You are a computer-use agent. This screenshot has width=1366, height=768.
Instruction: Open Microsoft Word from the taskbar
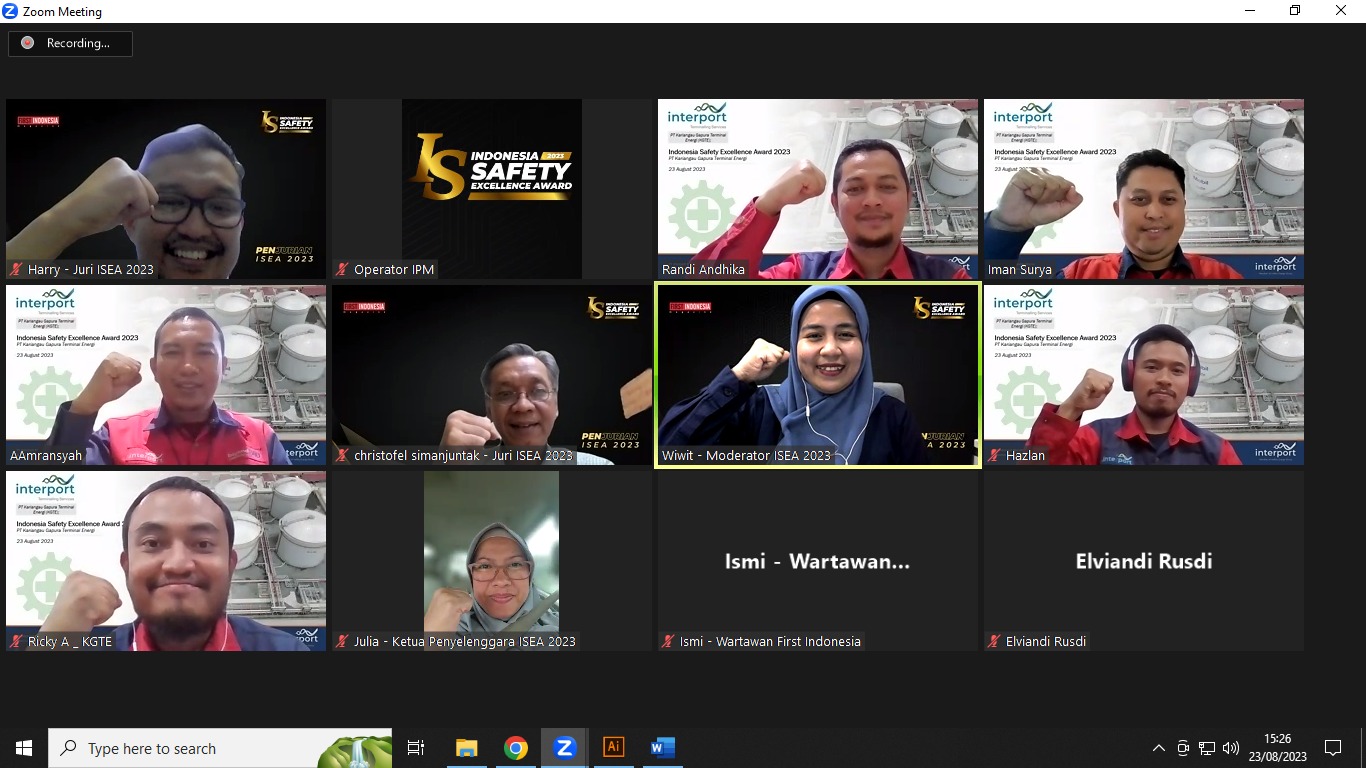[663, 748]
